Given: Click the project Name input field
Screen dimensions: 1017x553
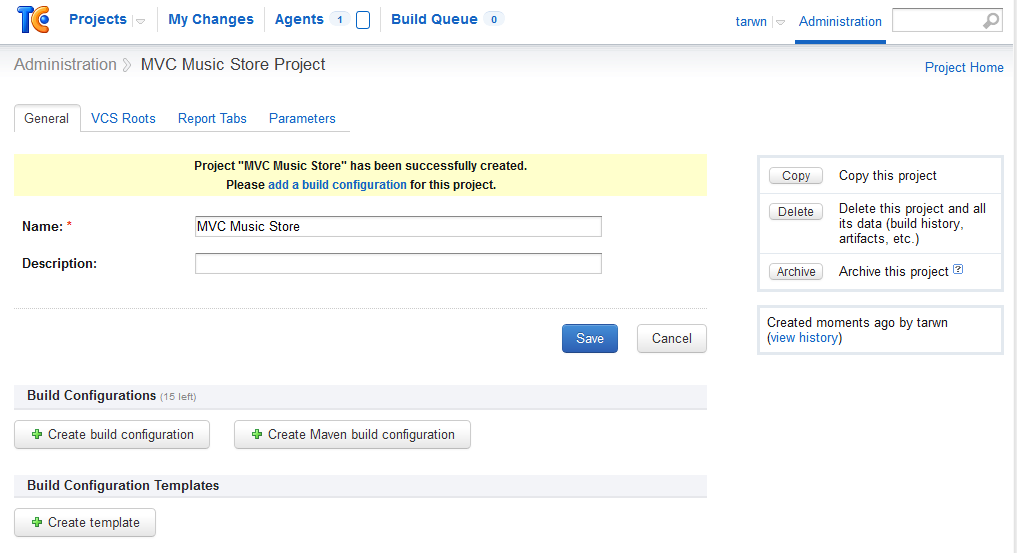Looking at the screenshot, I should (x=398, y=226).
